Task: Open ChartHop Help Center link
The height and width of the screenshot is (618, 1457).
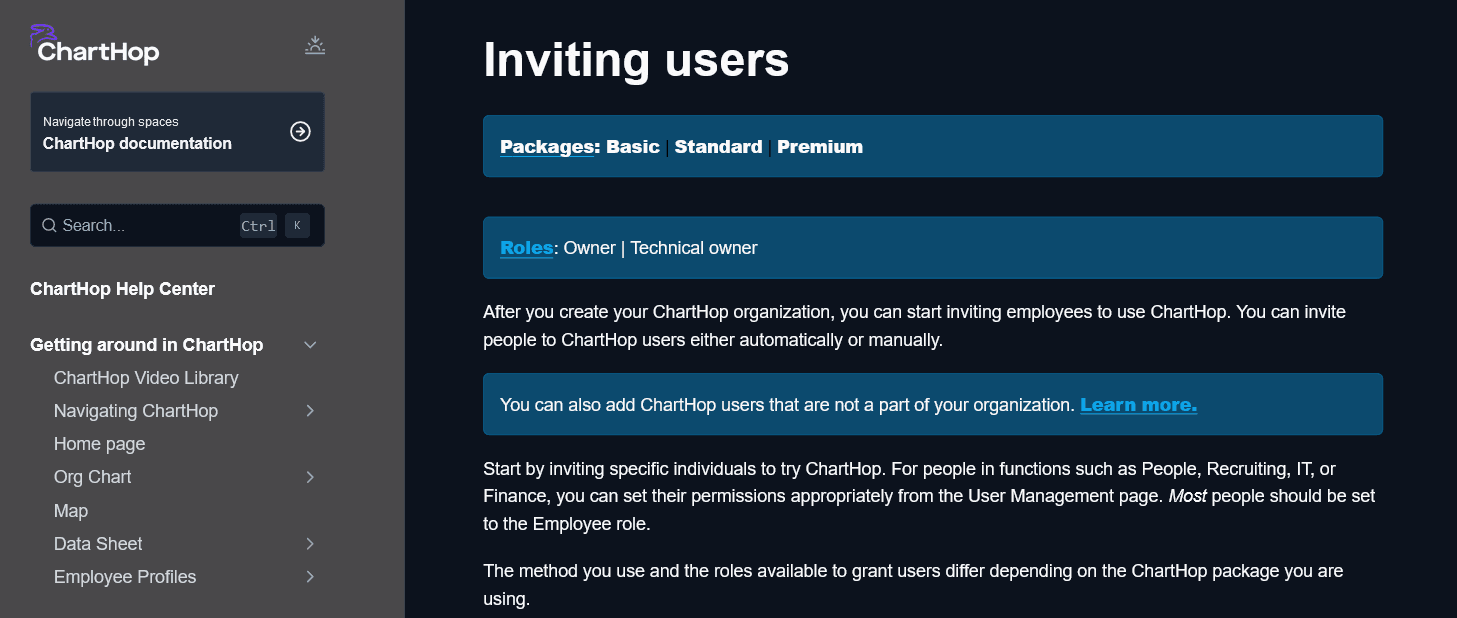Action: pyautogui.click(x=122, y=289)
